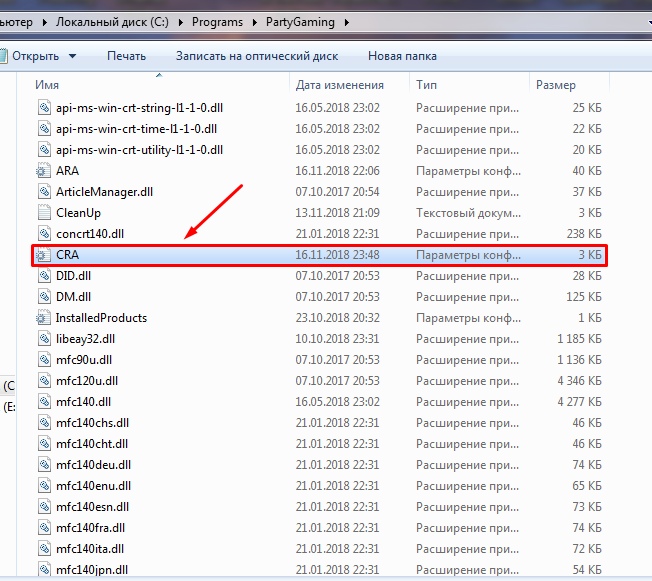Select the DM.dll file name
The image size is (652, 581).
[x=73, y=297]
